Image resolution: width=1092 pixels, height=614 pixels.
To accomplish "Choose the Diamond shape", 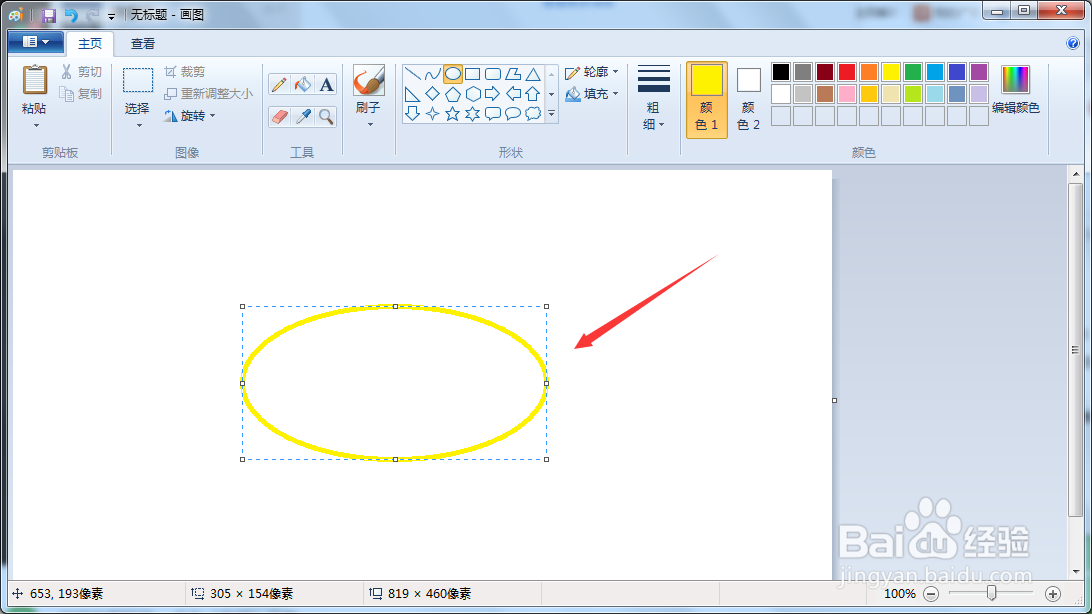I will (432, 94).
